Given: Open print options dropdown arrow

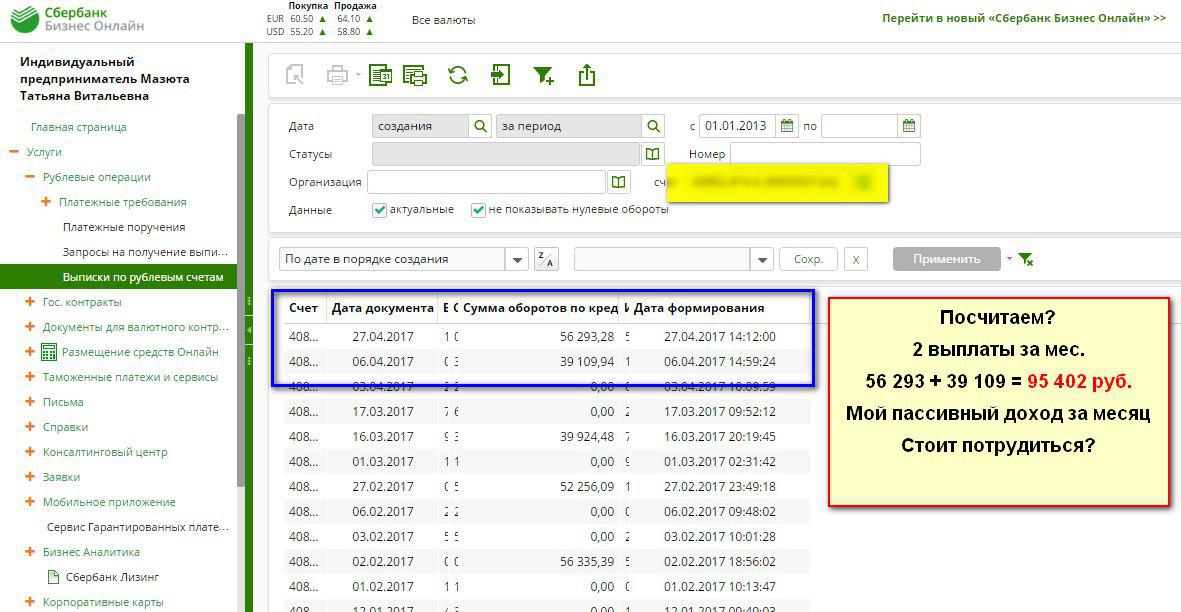Looking at the screenshot, I should click(357, 75).
